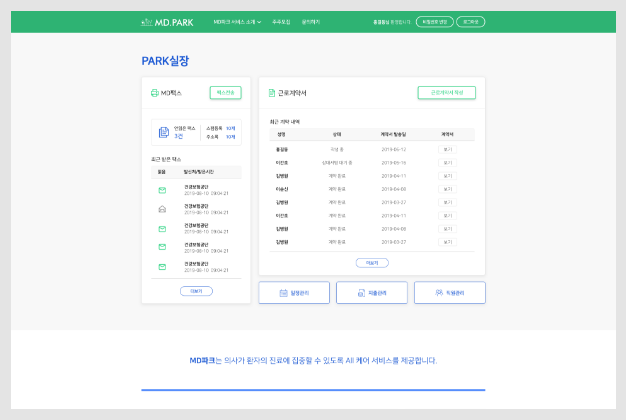This screenshot has height=420, width=626.
Task: Click the document icon next to 근로계약서
Action: tap(271, 93)
